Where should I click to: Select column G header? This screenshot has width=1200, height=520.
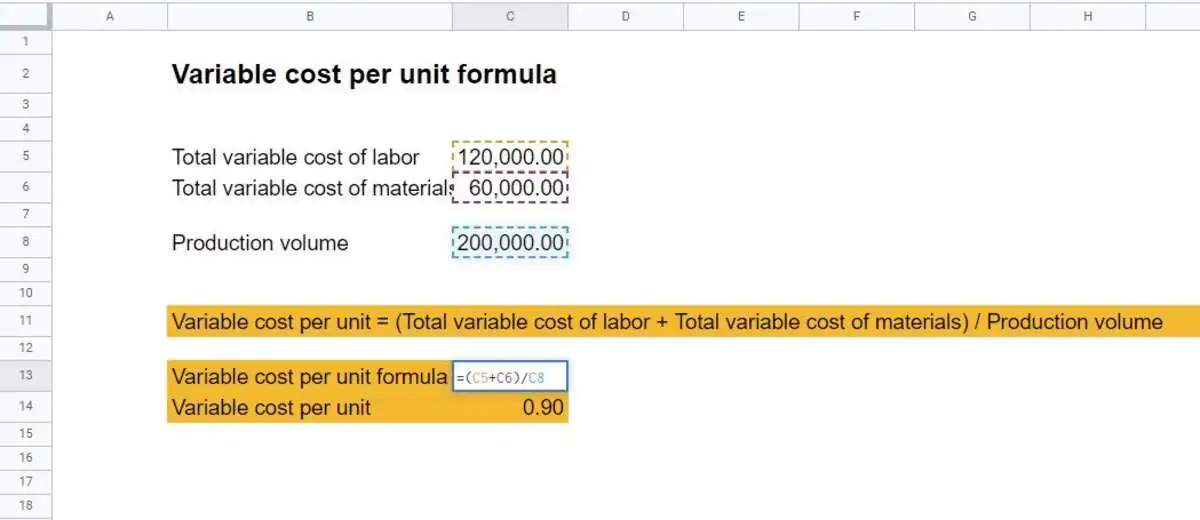coord(972,16)
